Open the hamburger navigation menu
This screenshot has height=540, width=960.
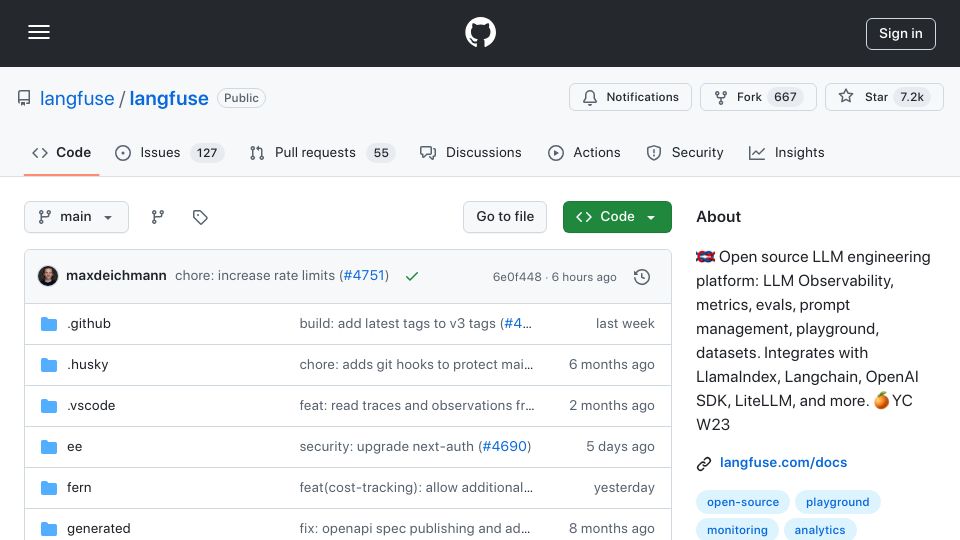(39, 32)
